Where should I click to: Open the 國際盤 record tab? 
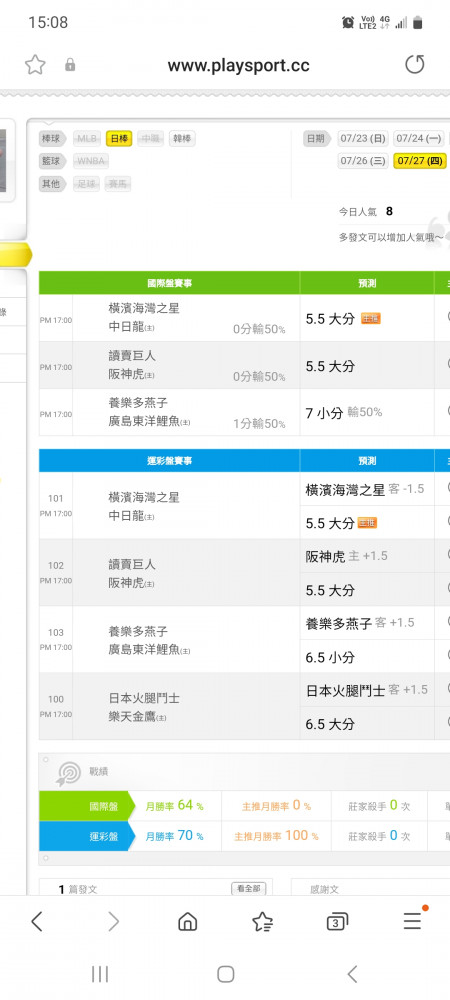87,806
